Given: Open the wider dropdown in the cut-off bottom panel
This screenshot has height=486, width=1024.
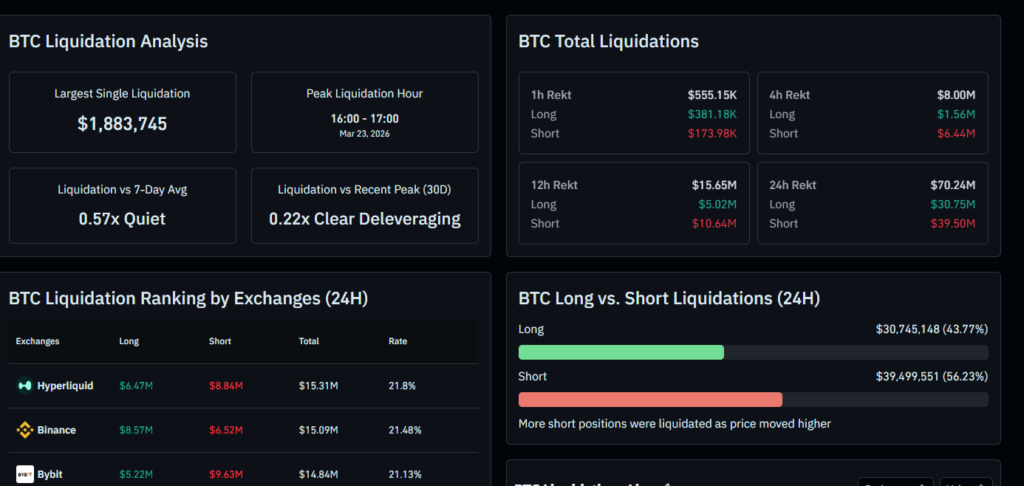Looking at the screenshot, I should [896, 482].
